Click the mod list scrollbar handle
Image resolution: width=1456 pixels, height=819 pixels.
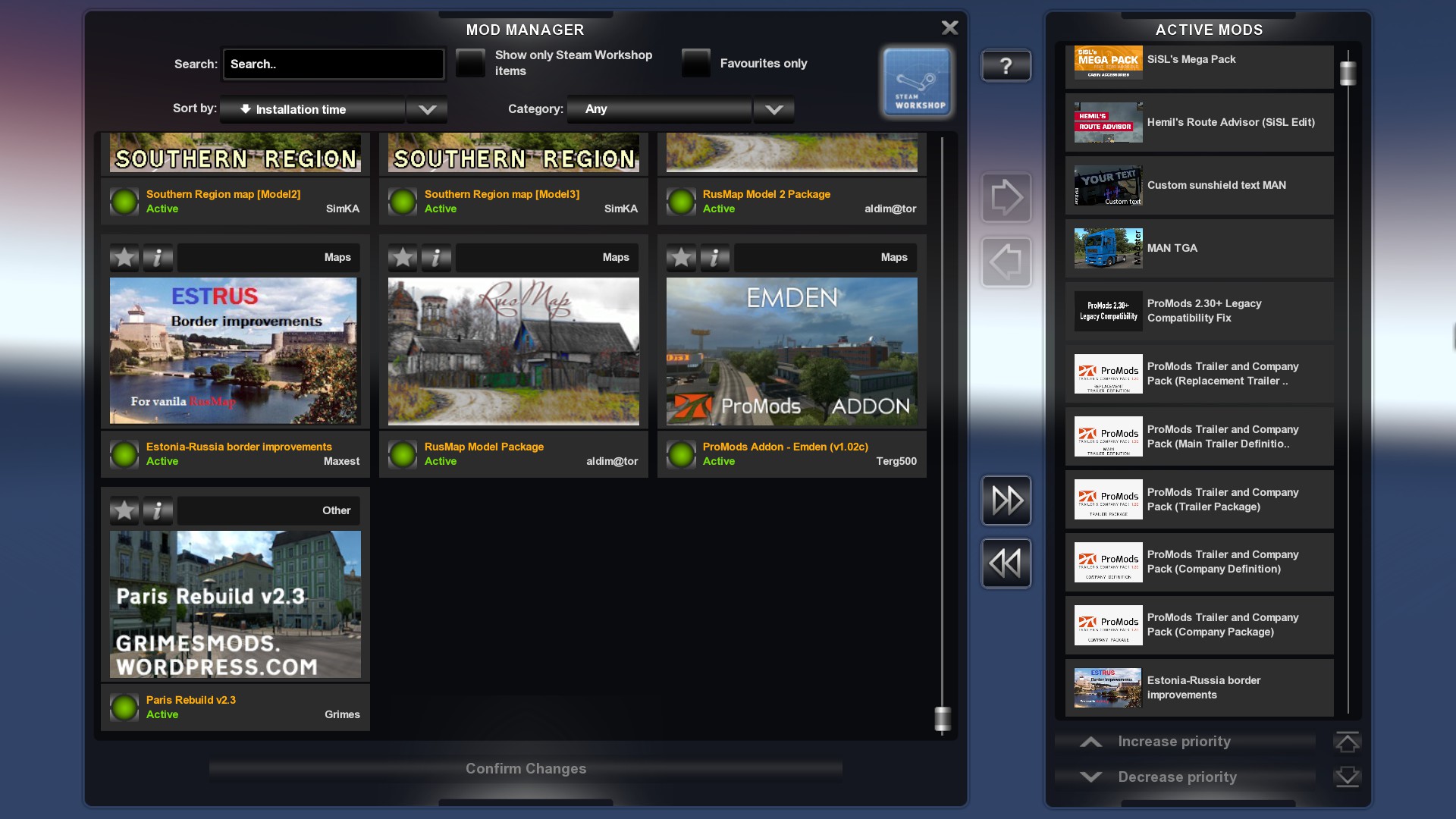[943, 718]
